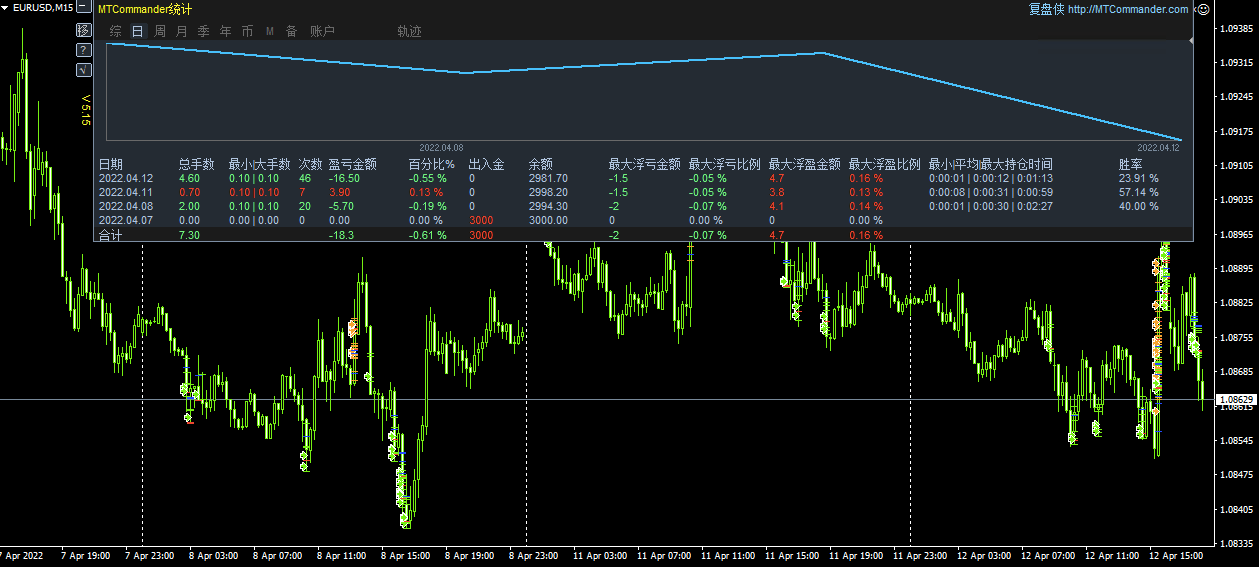Select the M tab

270,31
